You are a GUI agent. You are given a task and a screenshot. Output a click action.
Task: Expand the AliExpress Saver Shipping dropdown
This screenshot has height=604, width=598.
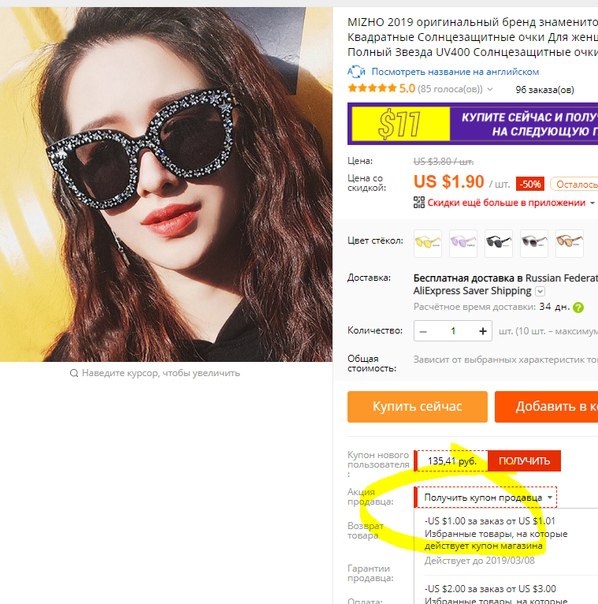(x=540, y=291)
